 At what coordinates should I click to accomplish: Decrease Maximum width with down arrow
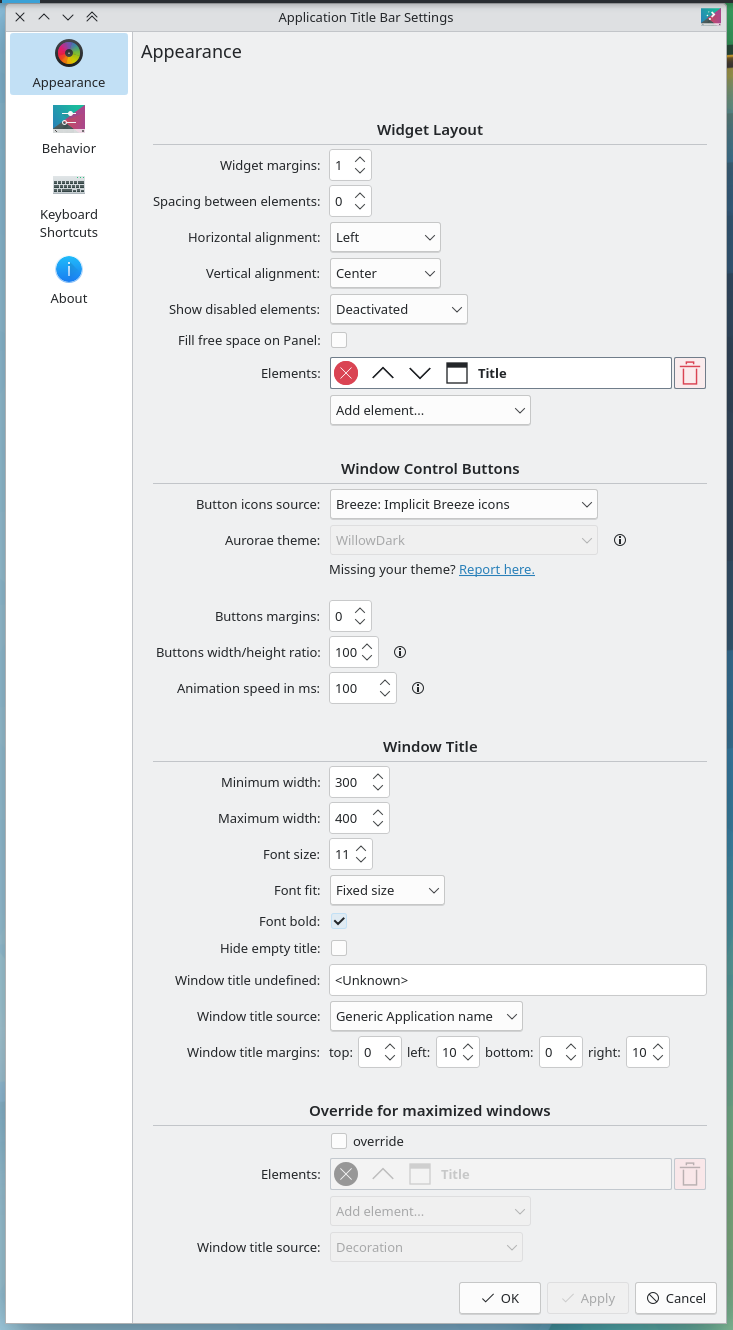(378, 825)
